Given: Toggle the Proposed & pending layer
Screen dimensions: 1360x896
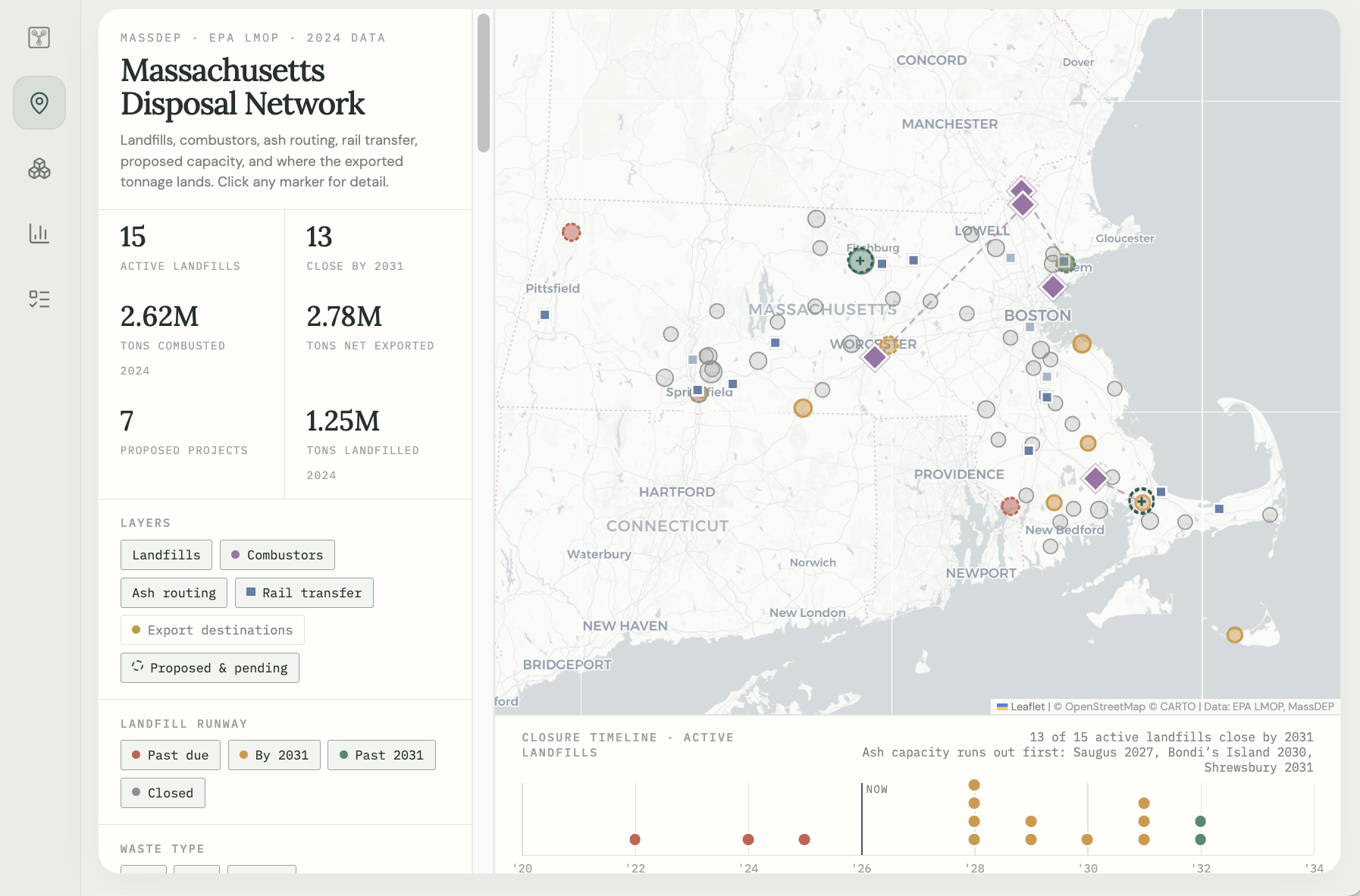Looking at the screenshot, I should [210, 668].
